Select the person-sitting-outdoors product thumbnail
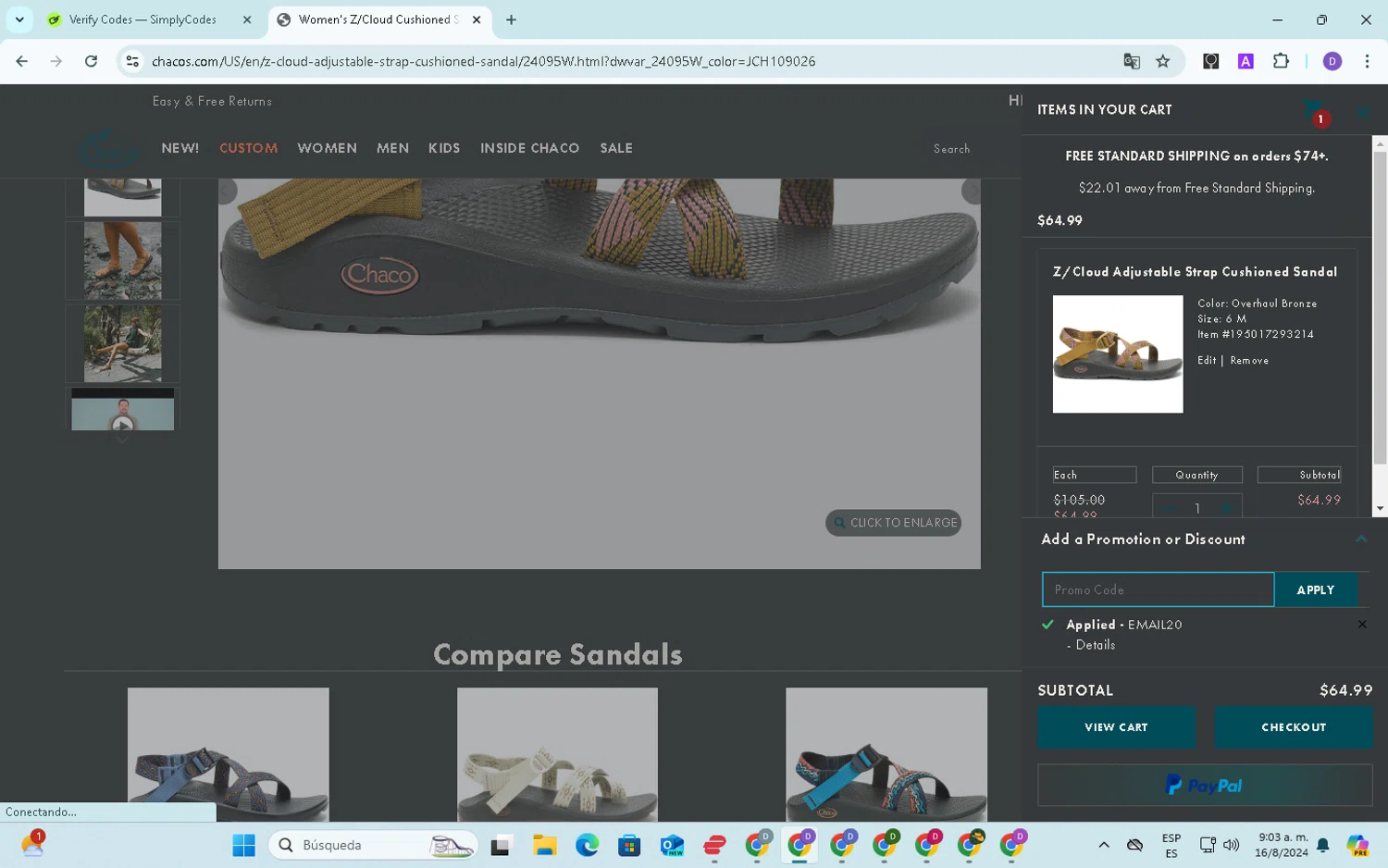 [x=122, y=343]
